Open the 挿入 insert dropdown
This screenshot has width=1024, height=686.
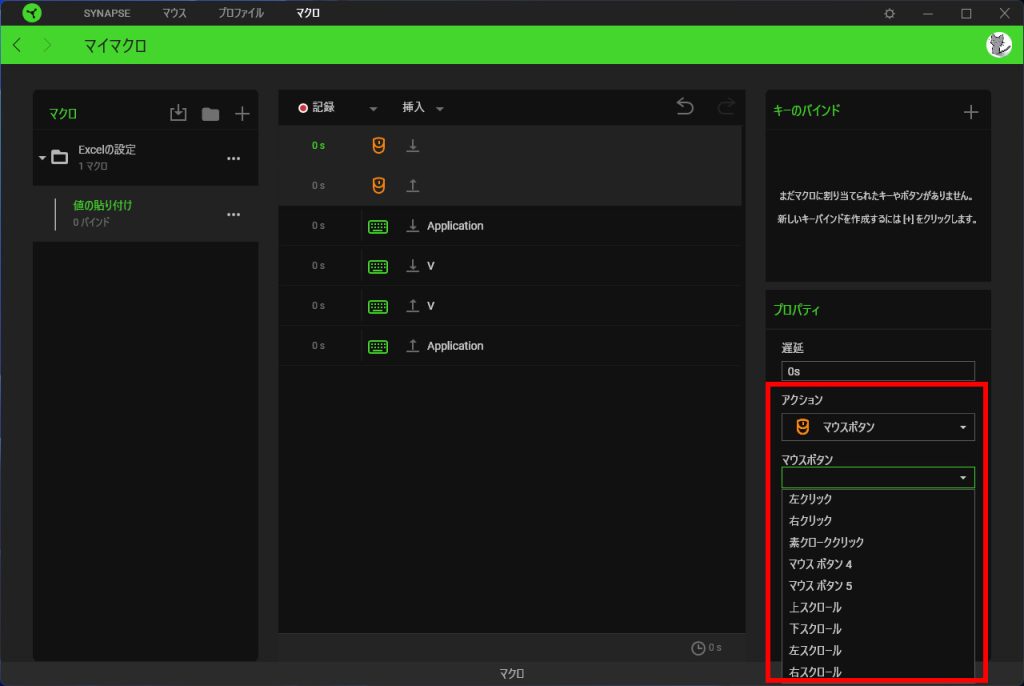point(423,108)
